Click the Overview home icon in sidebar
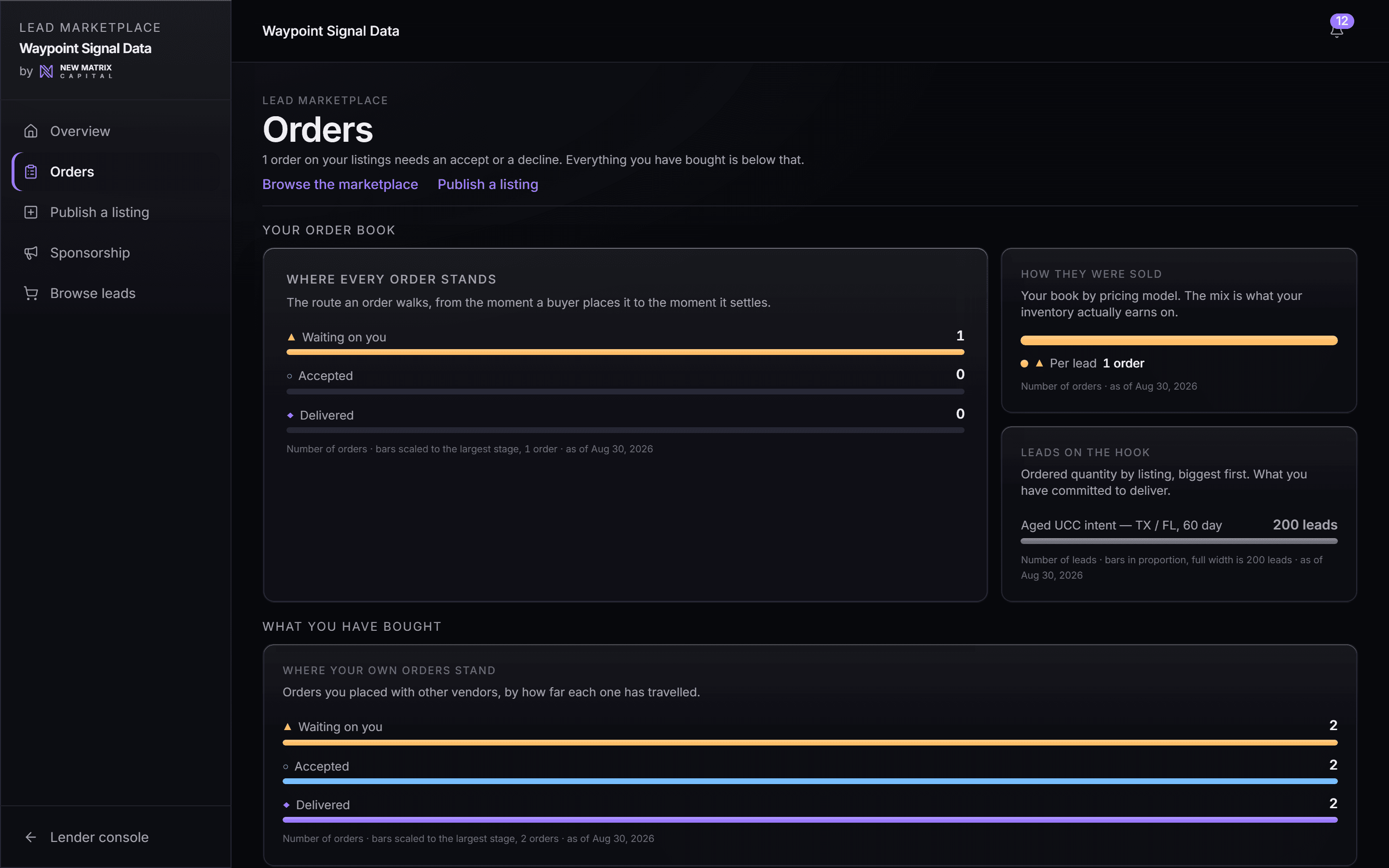The width and height of the screenshot is (1389, 868). 31,131
